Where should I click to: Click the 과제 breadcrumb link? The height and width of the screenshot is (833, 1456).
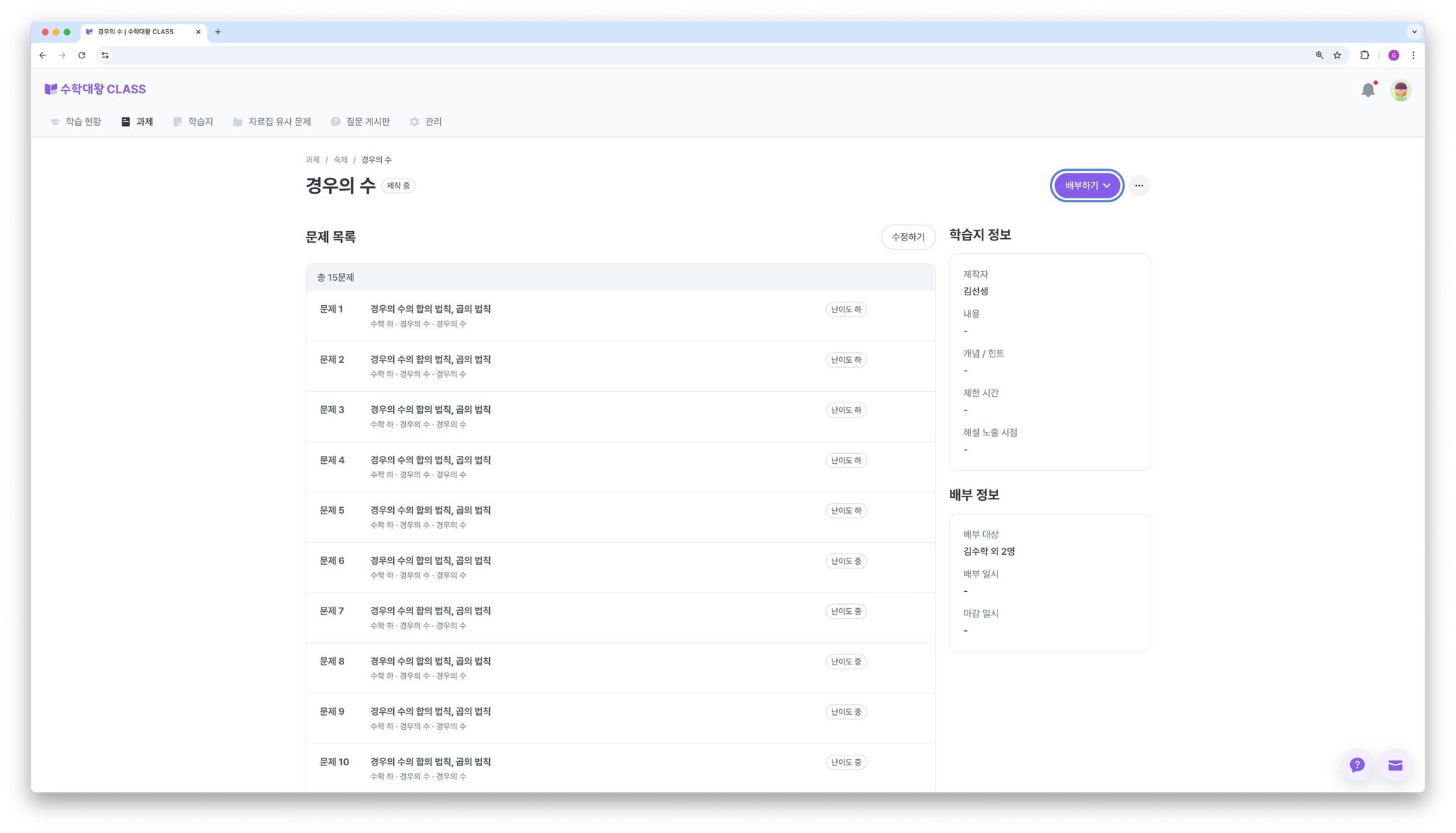pos(313,160)
